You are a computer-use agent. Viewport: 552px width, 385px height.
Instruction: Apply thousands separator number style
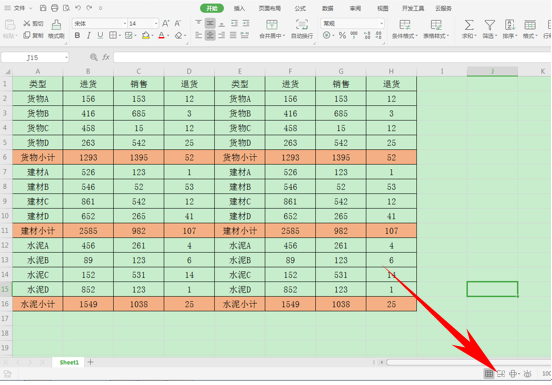[x=354, y=35]
